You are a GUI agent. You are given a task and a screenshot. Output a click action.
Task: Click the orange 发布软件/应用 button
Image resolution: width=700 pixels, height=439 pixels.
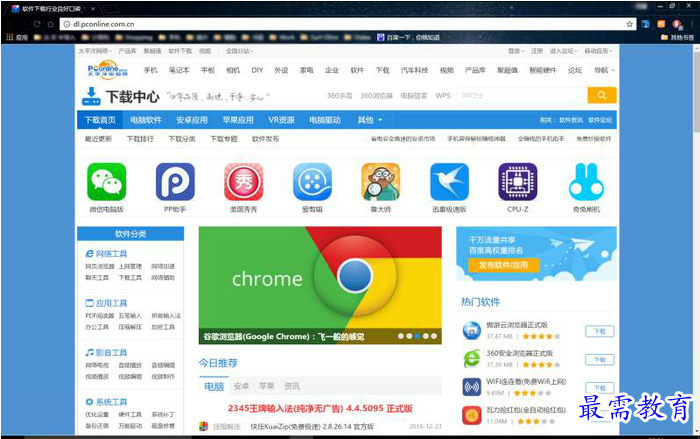pos(504,265)
